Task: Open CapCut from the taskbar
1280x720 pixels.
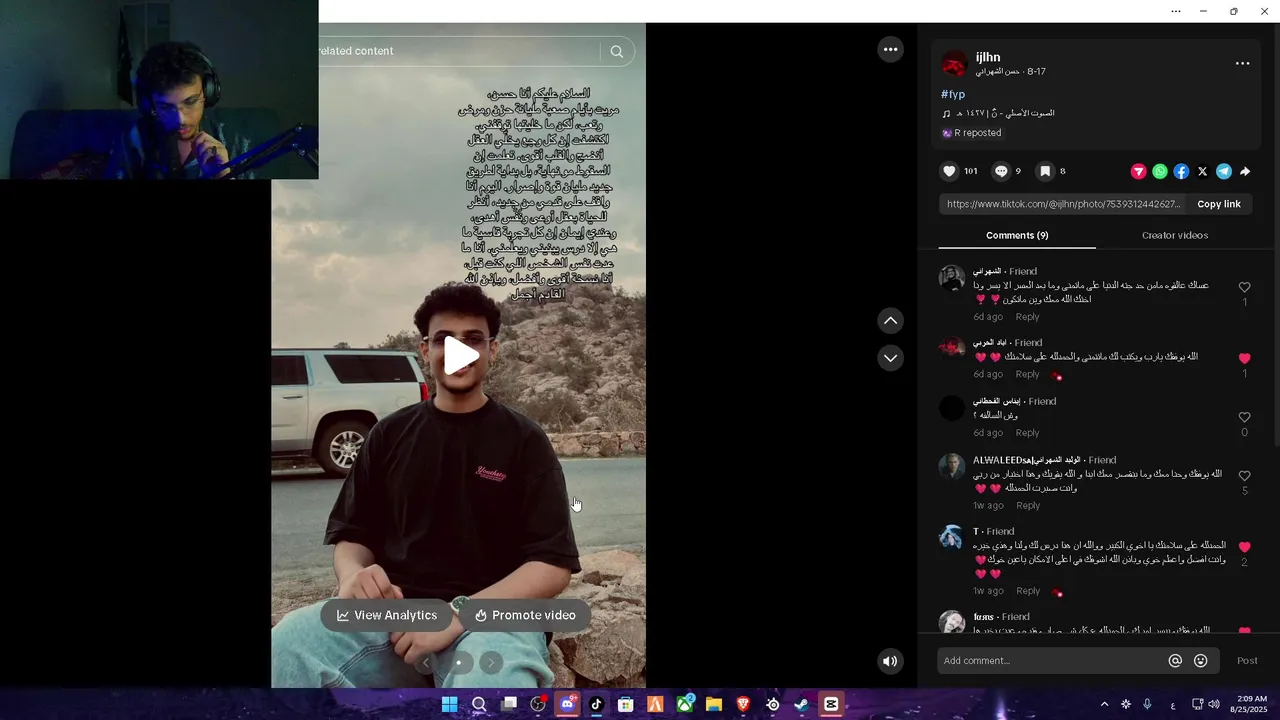Action: (x=831, y=704)
